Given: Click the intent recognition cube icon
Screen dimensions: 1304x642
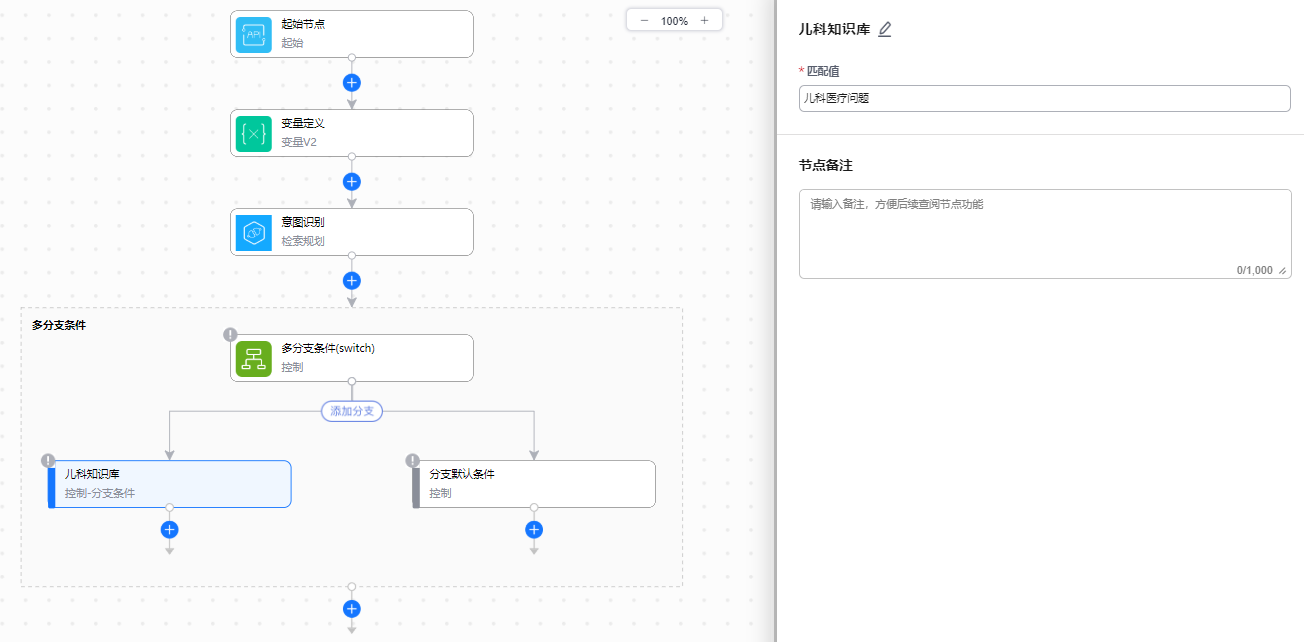Looking at the screenshot, I should [x=254, y=233].
